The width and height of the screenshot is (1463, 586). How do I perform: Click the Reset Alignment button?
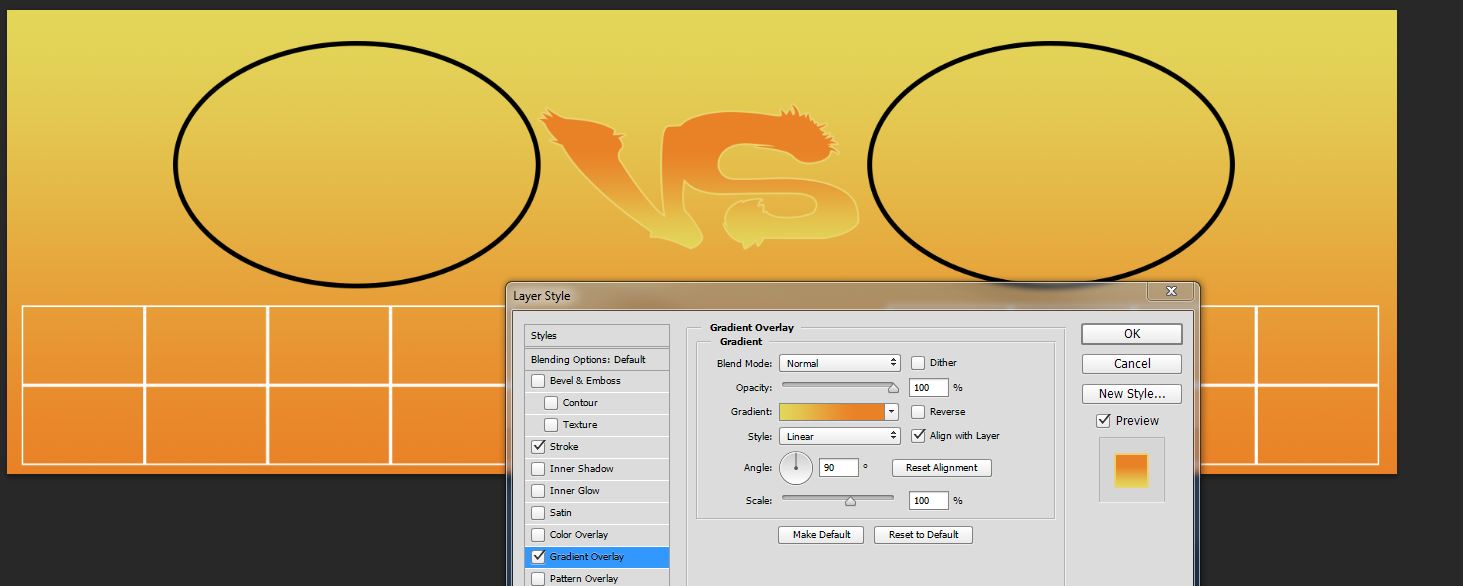tap(941, 468)
